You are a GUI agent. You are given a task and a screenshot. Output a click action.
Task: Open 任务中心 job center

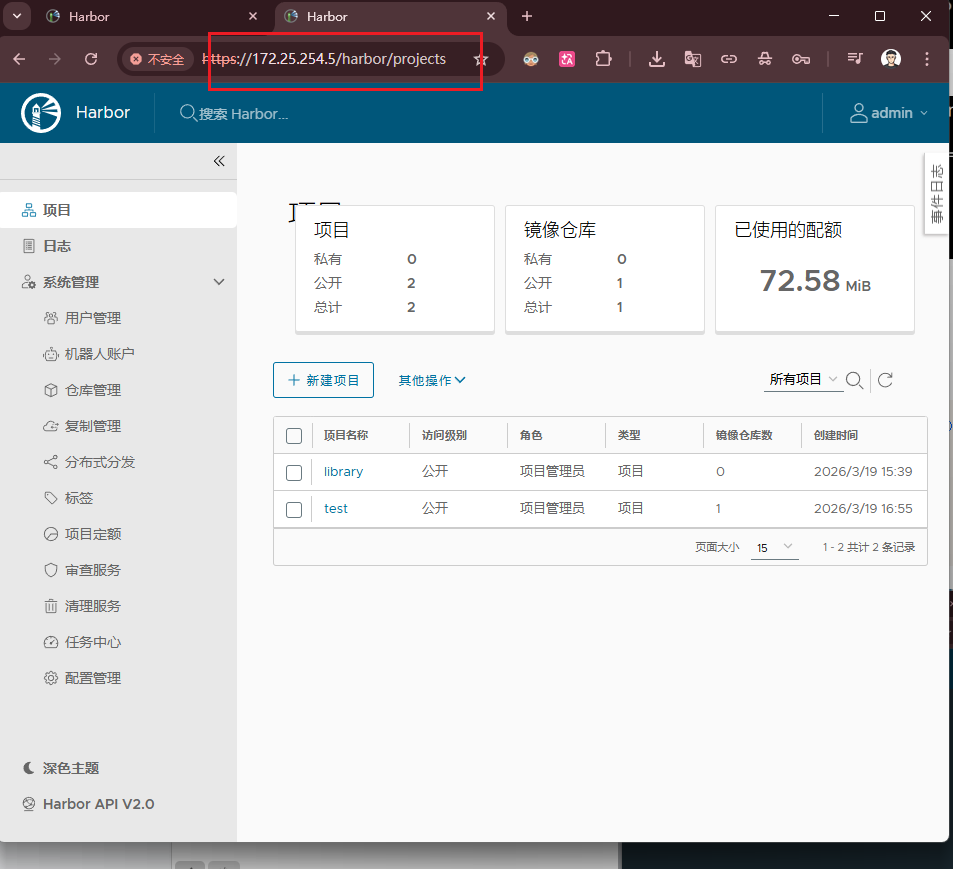pyautogui.click(x=92, y=642)
